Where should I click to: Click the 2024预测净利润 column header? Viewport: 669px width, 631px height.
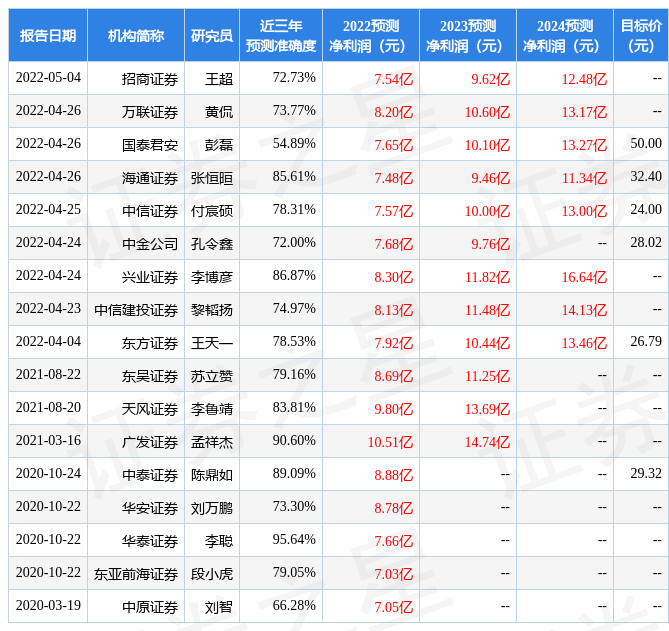pos(564,35)
